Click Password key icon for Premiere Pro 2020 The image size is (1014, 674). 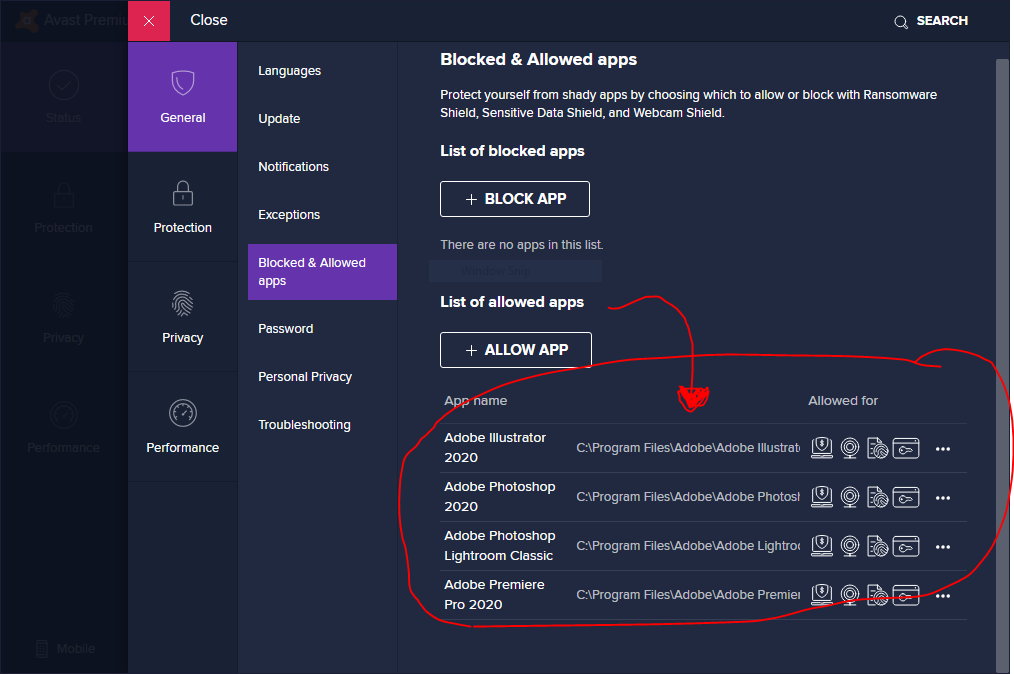pyautogui.click(x=906, y=594)
